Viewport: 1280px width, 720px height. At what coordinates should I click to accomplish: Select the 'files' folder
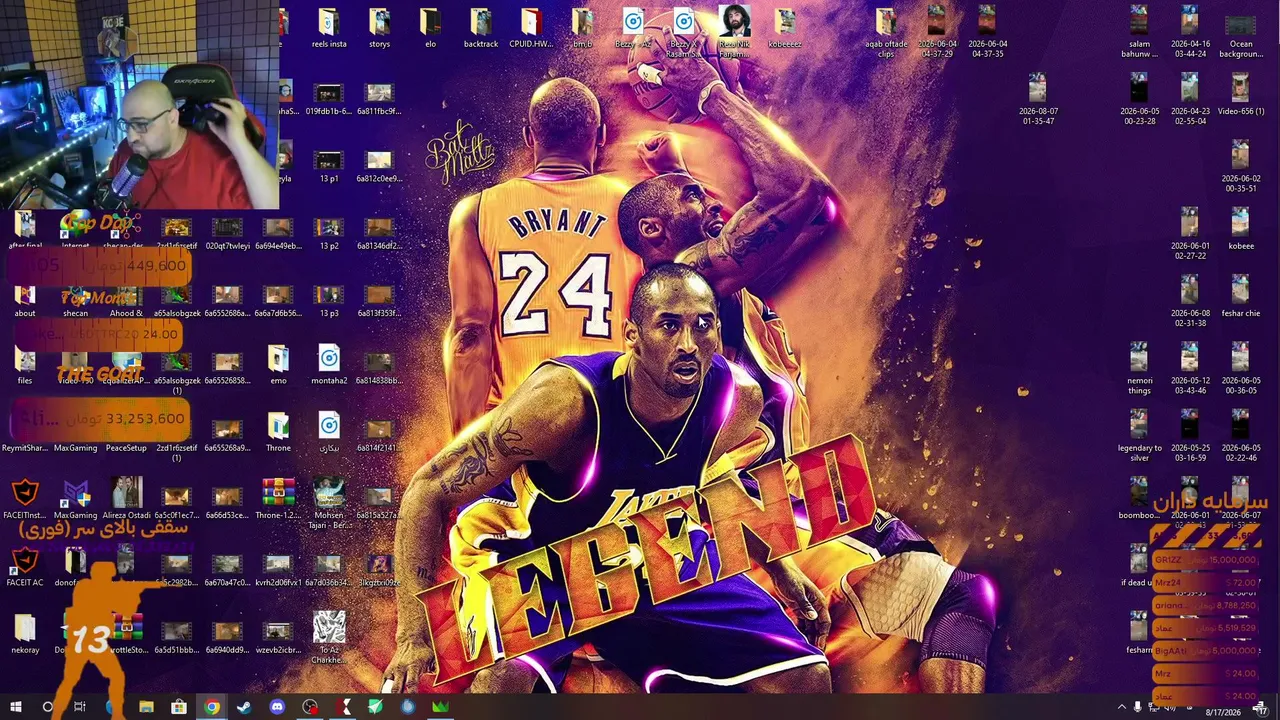point(25,365)
